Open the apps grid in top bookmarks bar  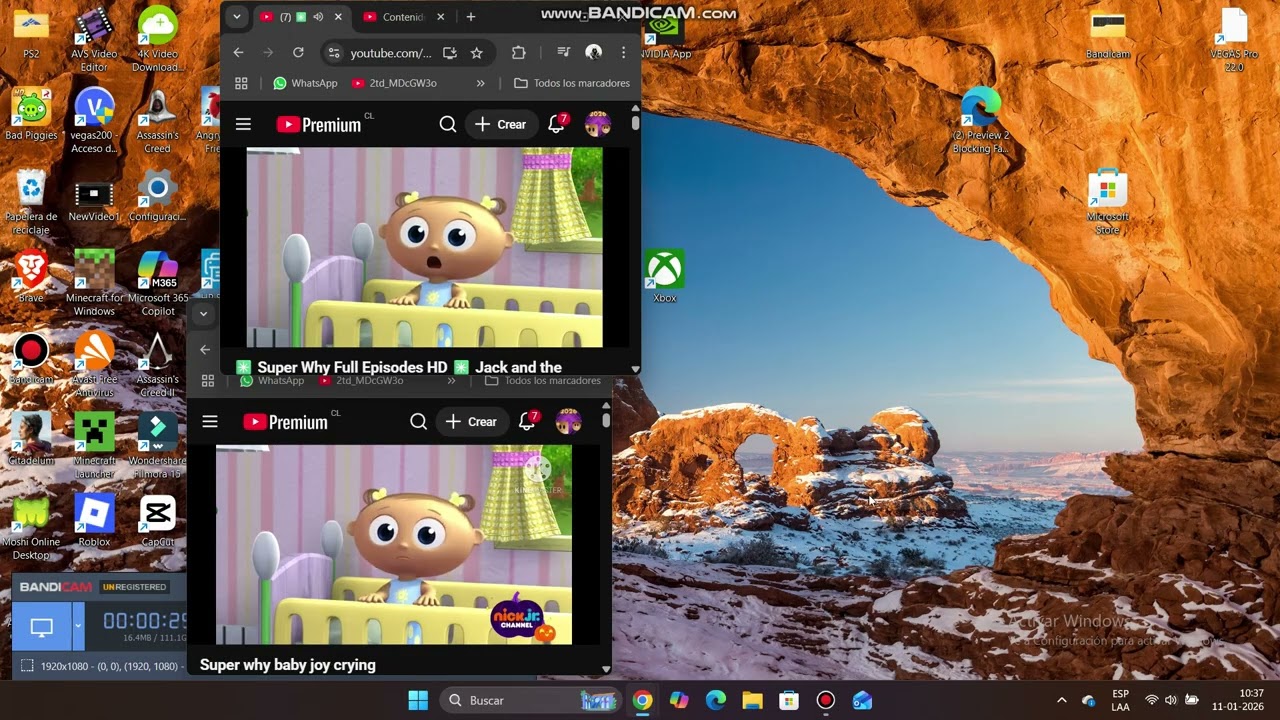point(241,83)
